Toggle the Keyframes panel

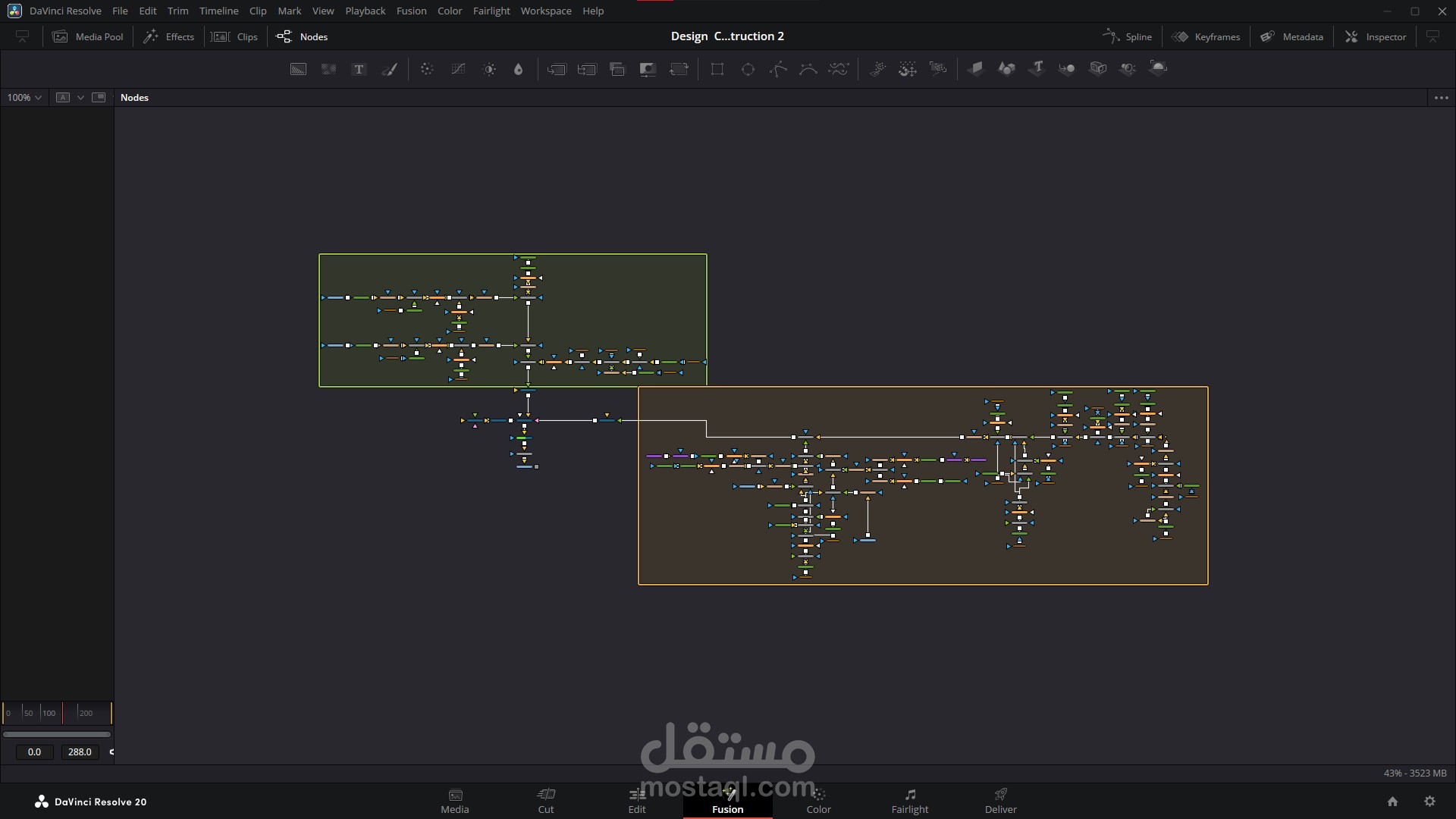coord(1207,36)
